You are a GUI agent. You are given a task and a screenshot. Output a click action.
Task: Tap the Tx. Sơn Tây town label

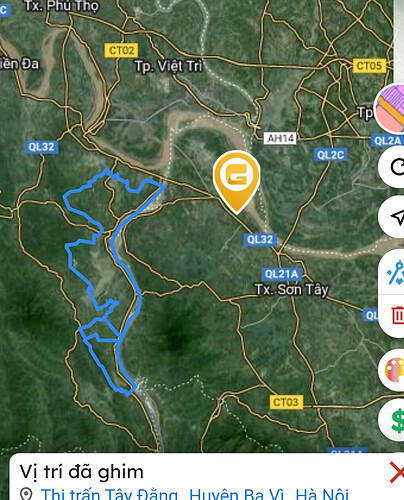pyautogui.click(x=292, y=289)
